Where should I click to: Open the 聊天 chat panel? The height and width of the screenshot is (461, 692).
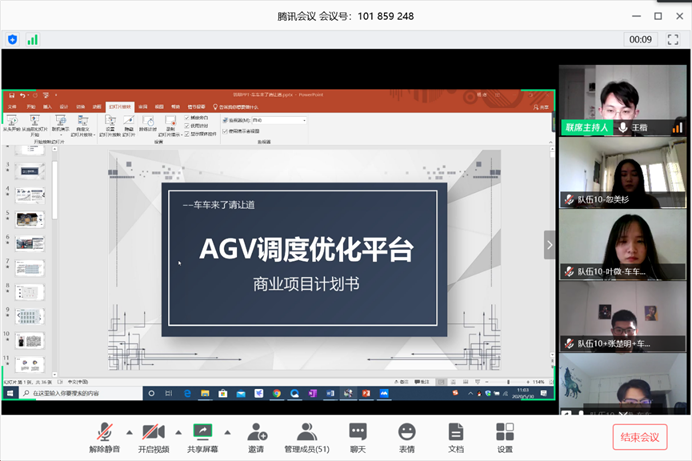click(x=358, y=433)
